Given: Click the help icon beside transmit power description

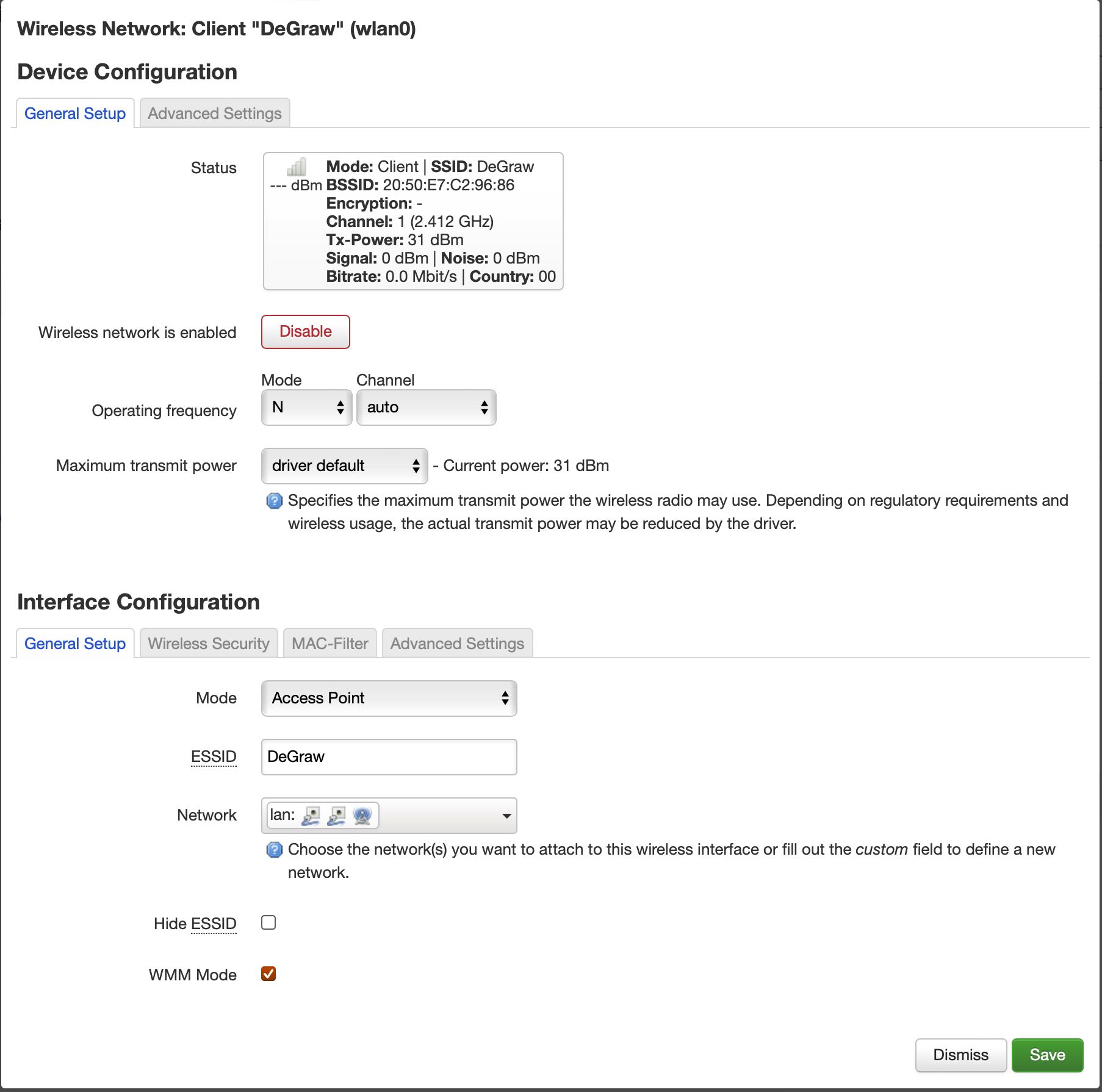Looking at the screenshot, I should pyautogui.click(x=275, y=501).
